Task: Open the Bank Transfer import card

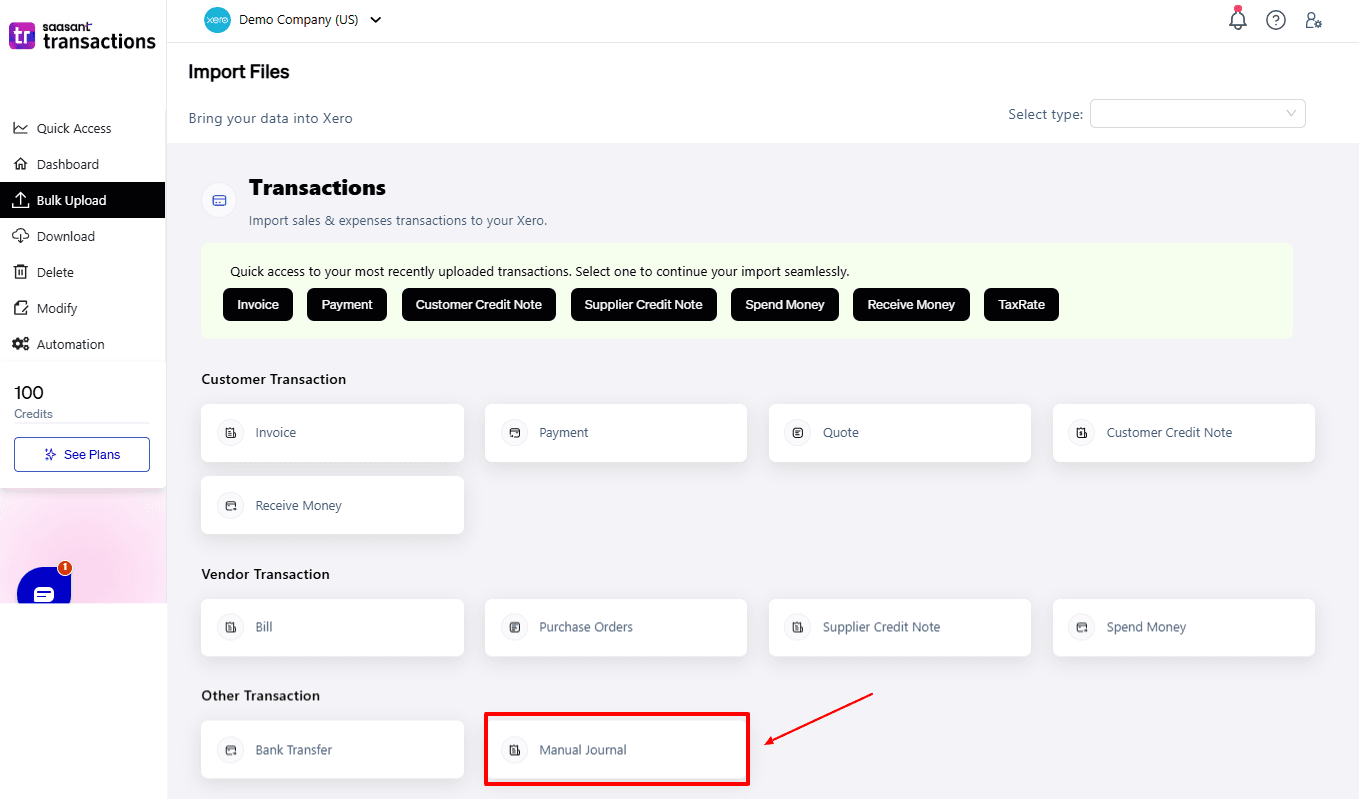Action: pos(332,749)
